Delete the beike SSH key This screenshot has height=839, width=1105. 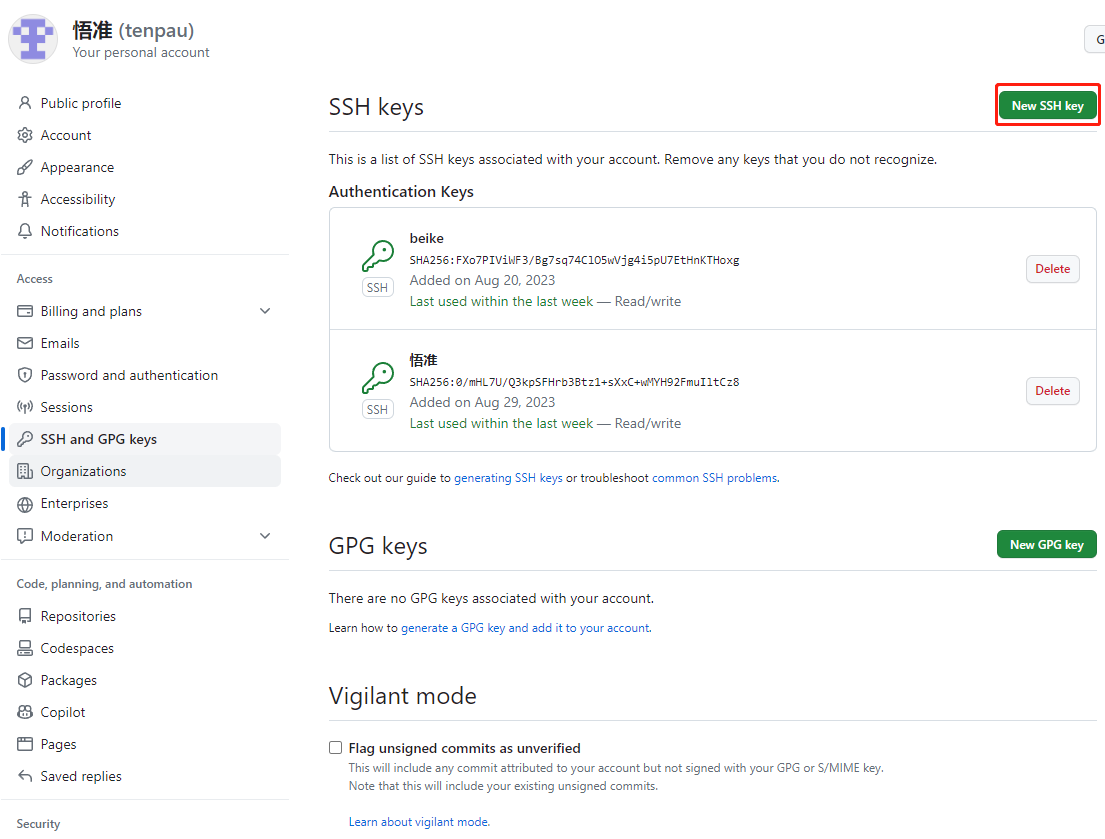pyautogui.click(x=1052, y=269)
